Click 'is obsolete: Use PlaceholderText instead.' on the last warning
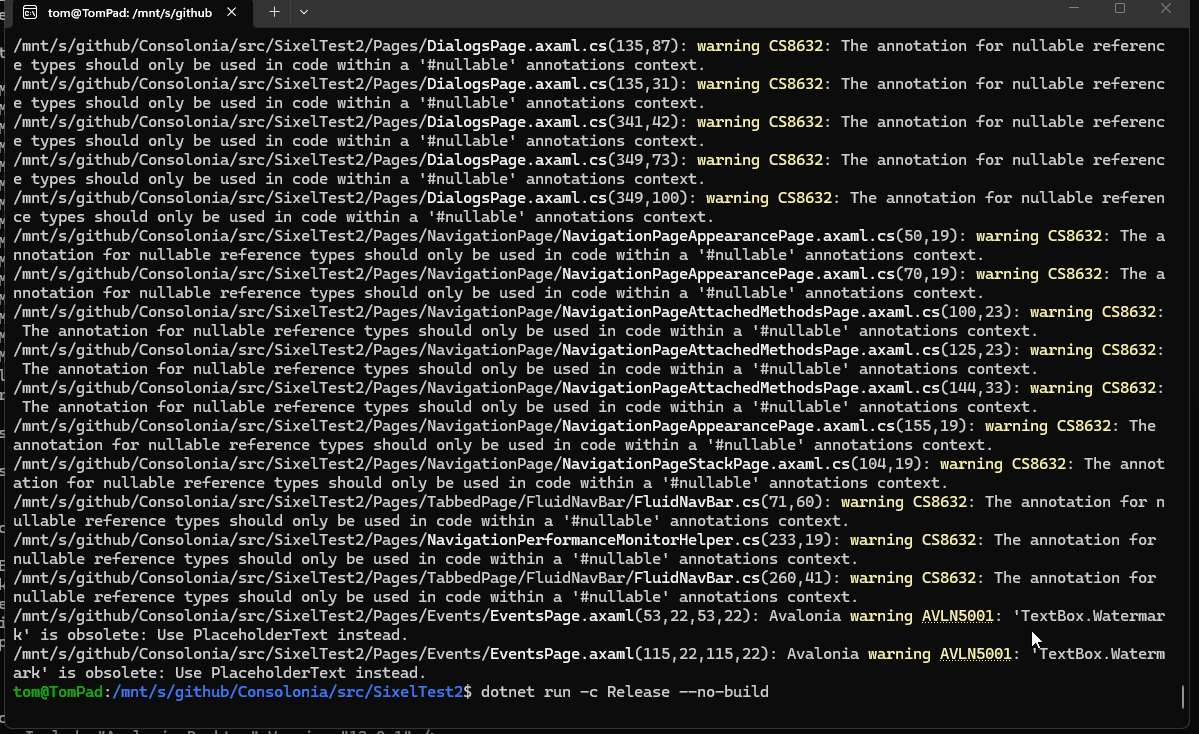 [242, 674]
